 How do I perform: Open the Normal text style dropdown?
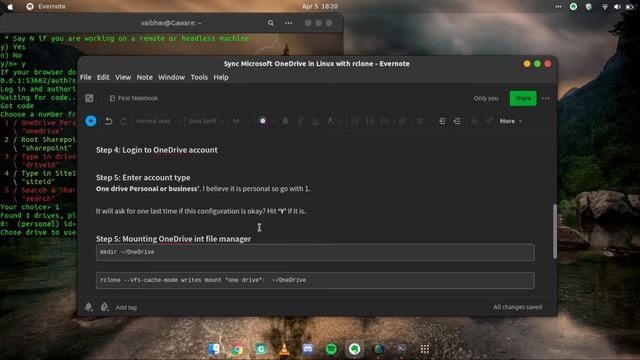click(158, 121)
